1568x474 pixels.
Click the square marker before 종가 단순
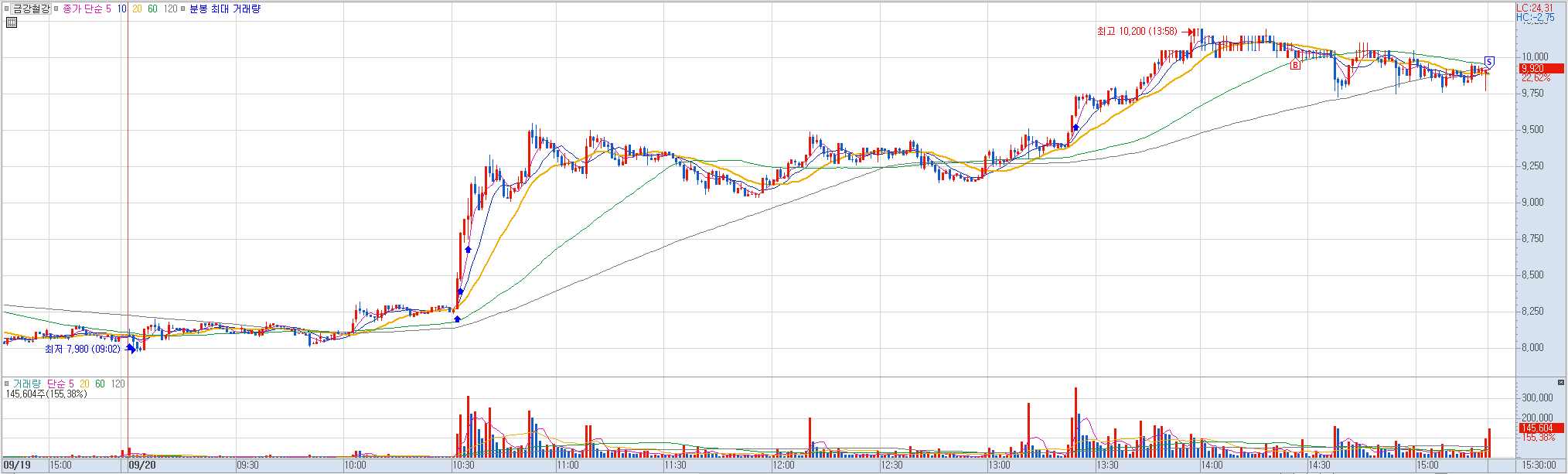pos(56,9)
